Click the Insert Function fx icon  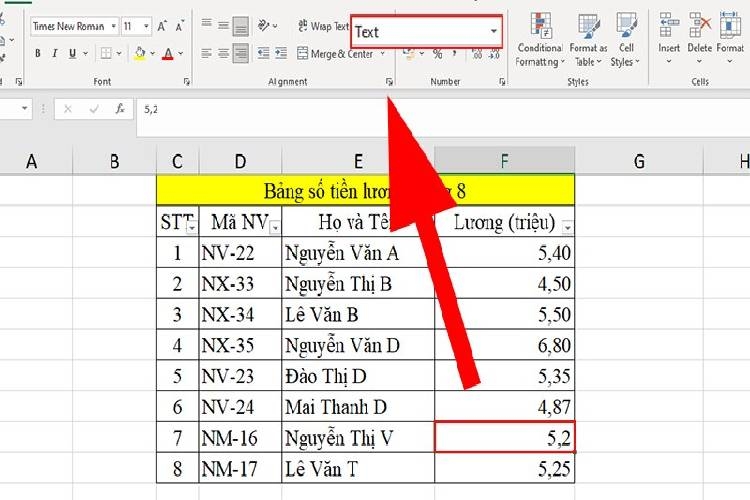[x=120, y=110]
